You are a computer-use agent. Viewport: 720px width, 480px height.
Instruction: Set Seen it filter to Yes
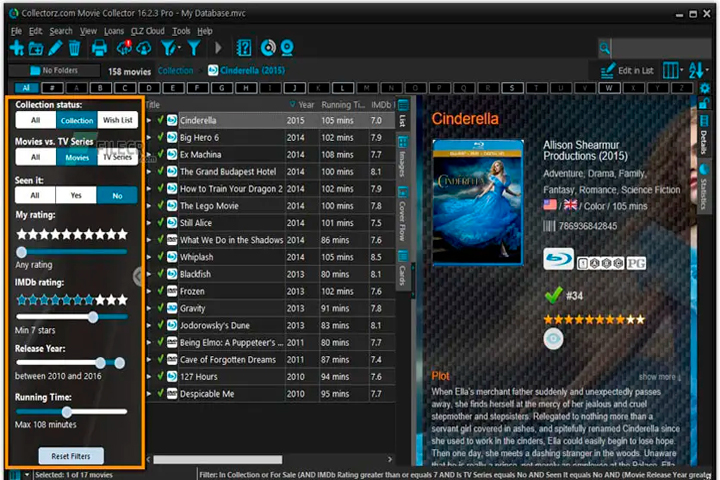pyautogui.click(x=76, y=195)
